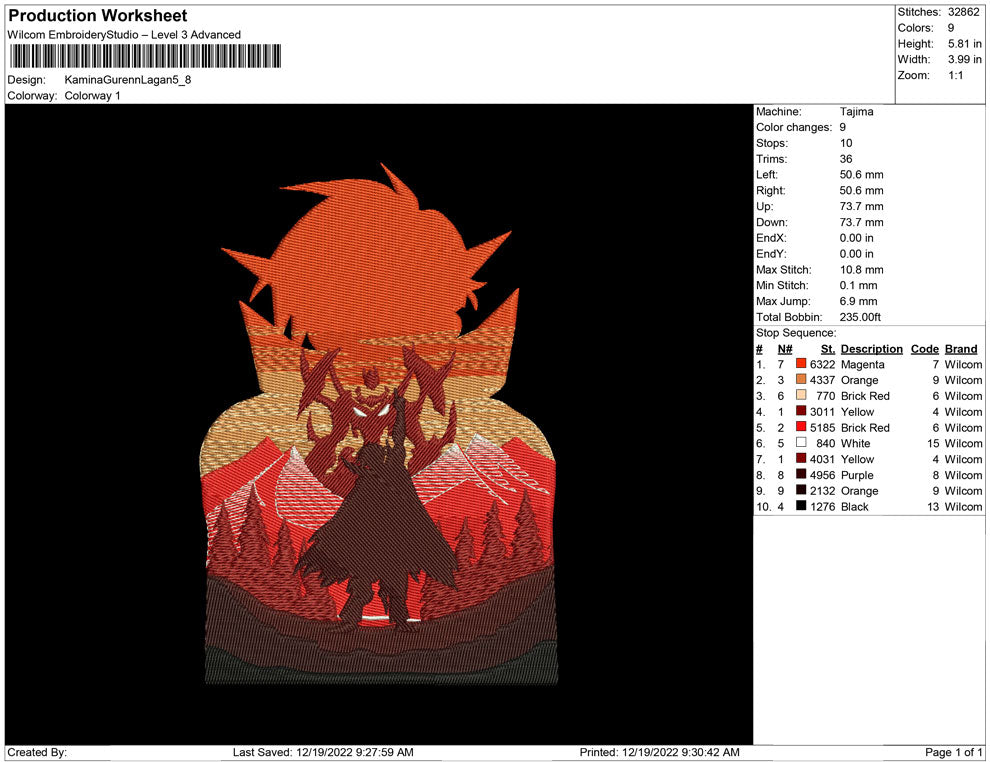This screenshot has height=762, width=990.
Task: Click the stitch count '2132'
Action: point(822,491)
